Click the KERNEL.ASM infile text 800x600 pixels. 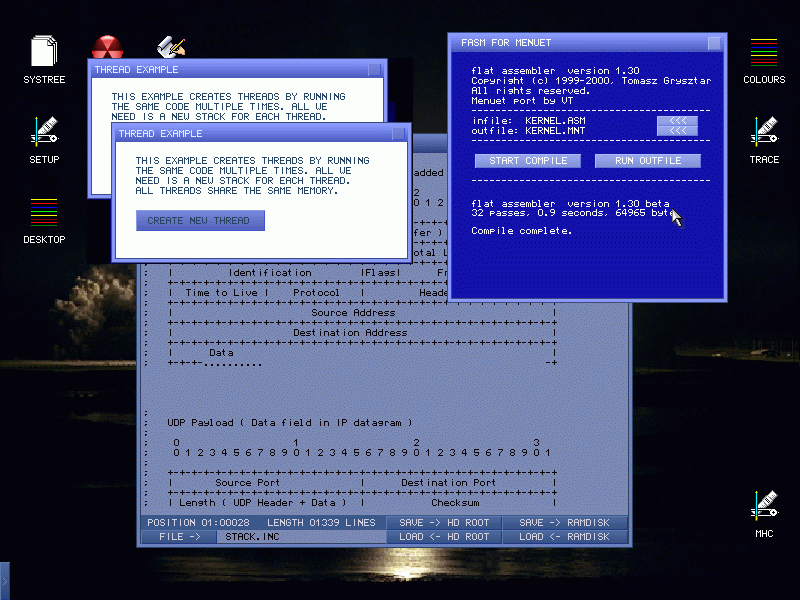click(555, 121)
